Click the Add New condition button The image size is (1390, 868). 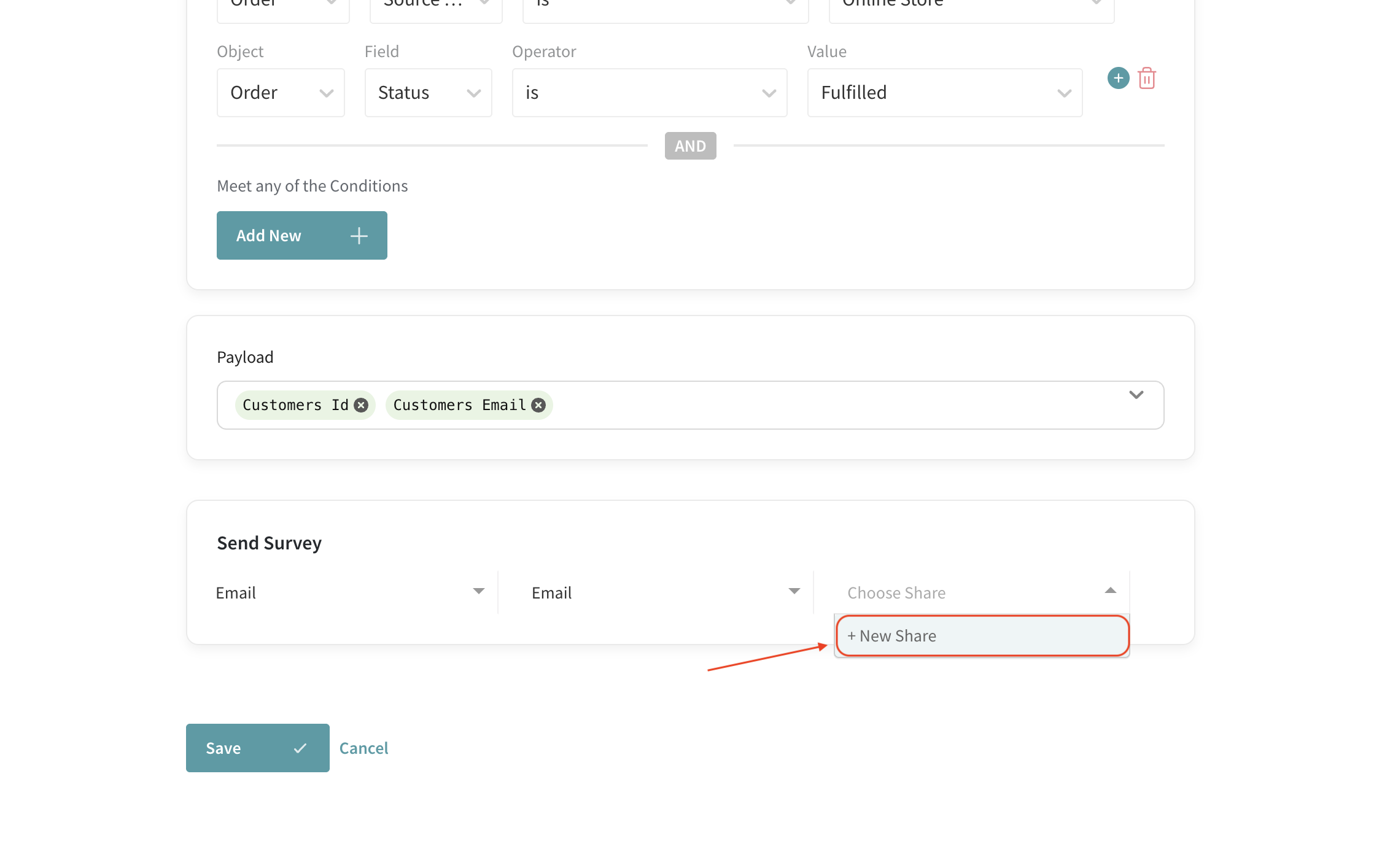tap(301, 236)
